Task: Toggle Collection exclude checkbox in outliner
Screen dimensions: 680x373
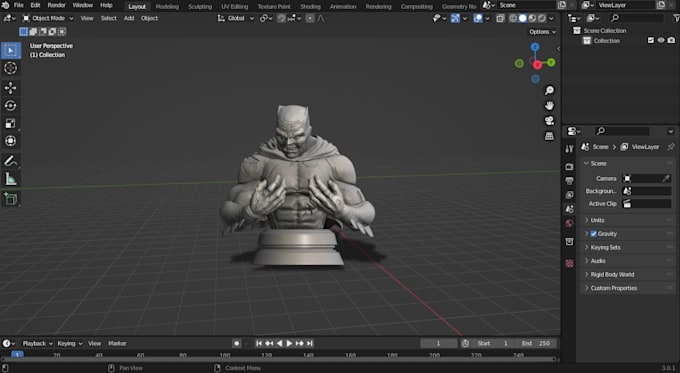Action: [651, 40]
